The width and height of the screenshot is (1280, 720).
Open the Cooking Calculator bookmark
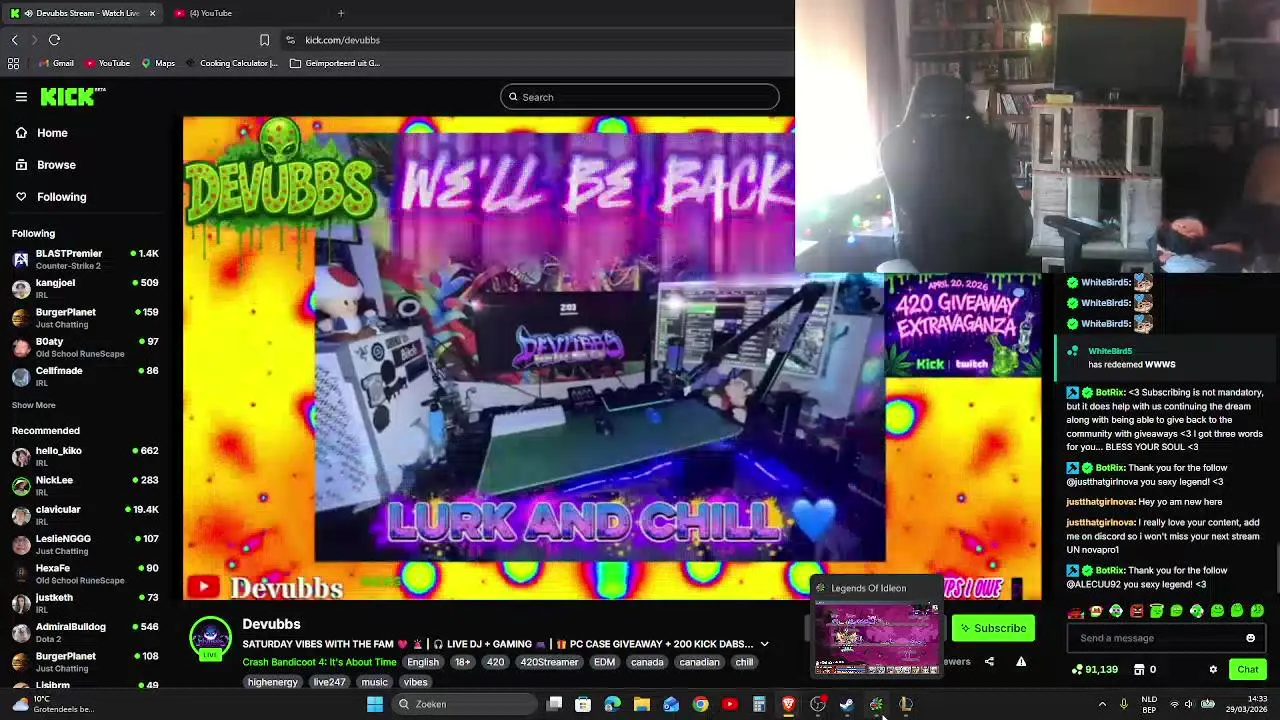point(232,63)
